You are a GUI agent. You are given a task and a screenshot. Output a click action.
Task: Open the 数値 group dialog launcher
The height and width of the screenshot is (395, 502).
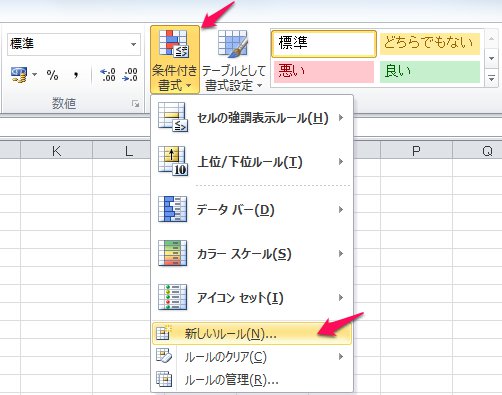pyautogui.click(x=135, y=104)
